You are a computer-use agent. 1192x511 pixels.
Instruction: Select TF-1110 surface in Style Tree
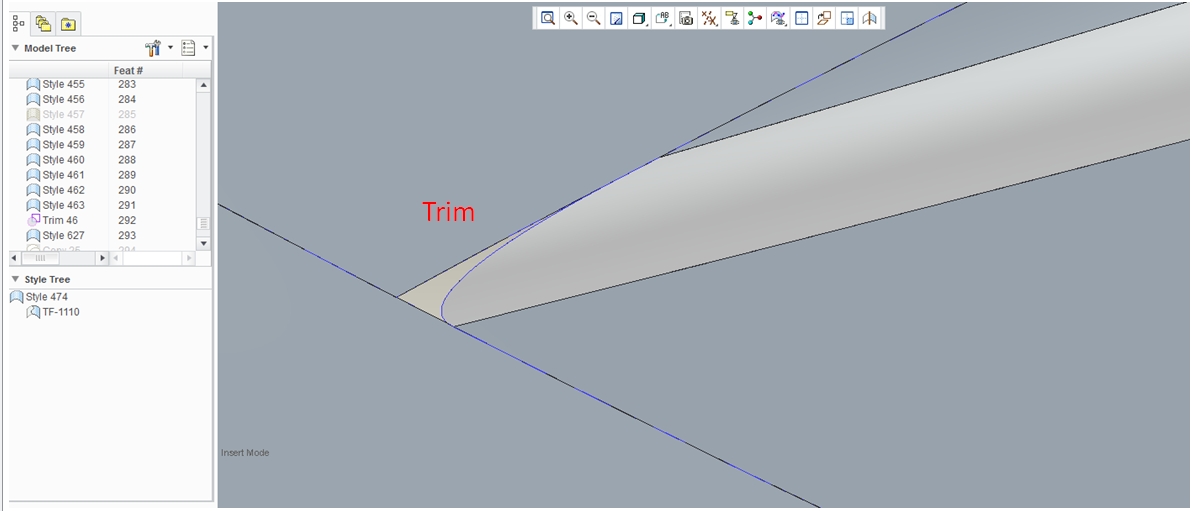(x=61, y=312)
